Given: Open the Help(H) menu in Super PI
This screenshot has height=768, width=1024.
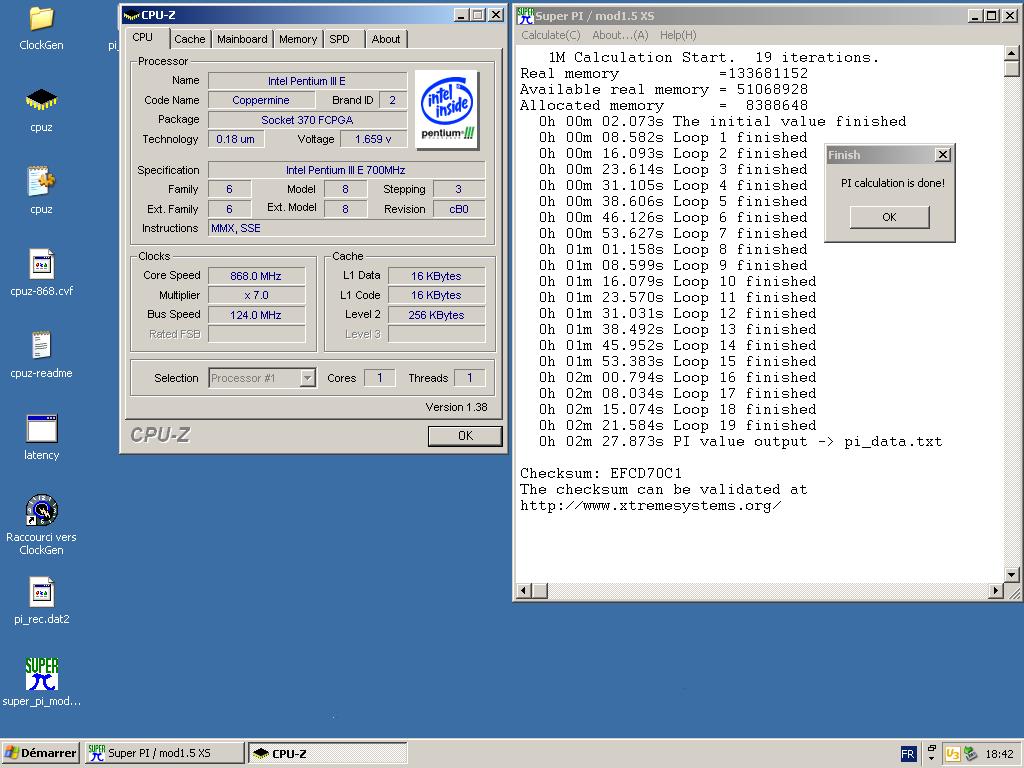Looking at the screenshot, I should coord(678,35).
